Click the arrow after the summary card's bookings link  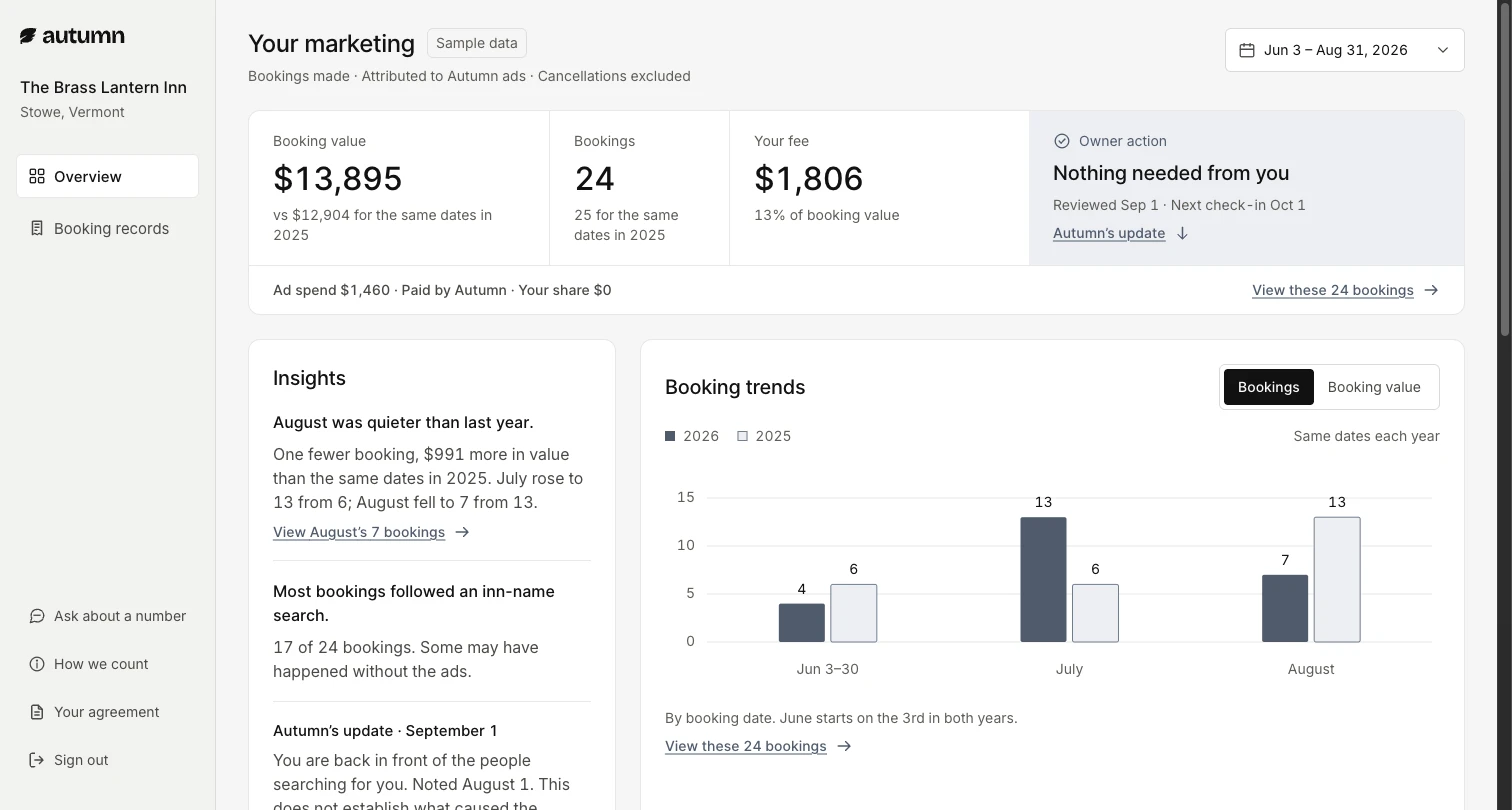coord(1431,290)
